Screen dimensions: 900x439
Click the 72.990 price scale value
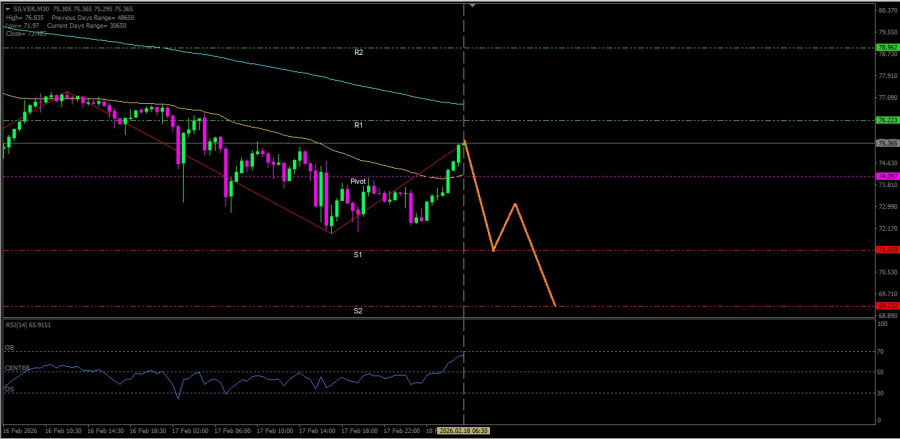pos(887,207)
